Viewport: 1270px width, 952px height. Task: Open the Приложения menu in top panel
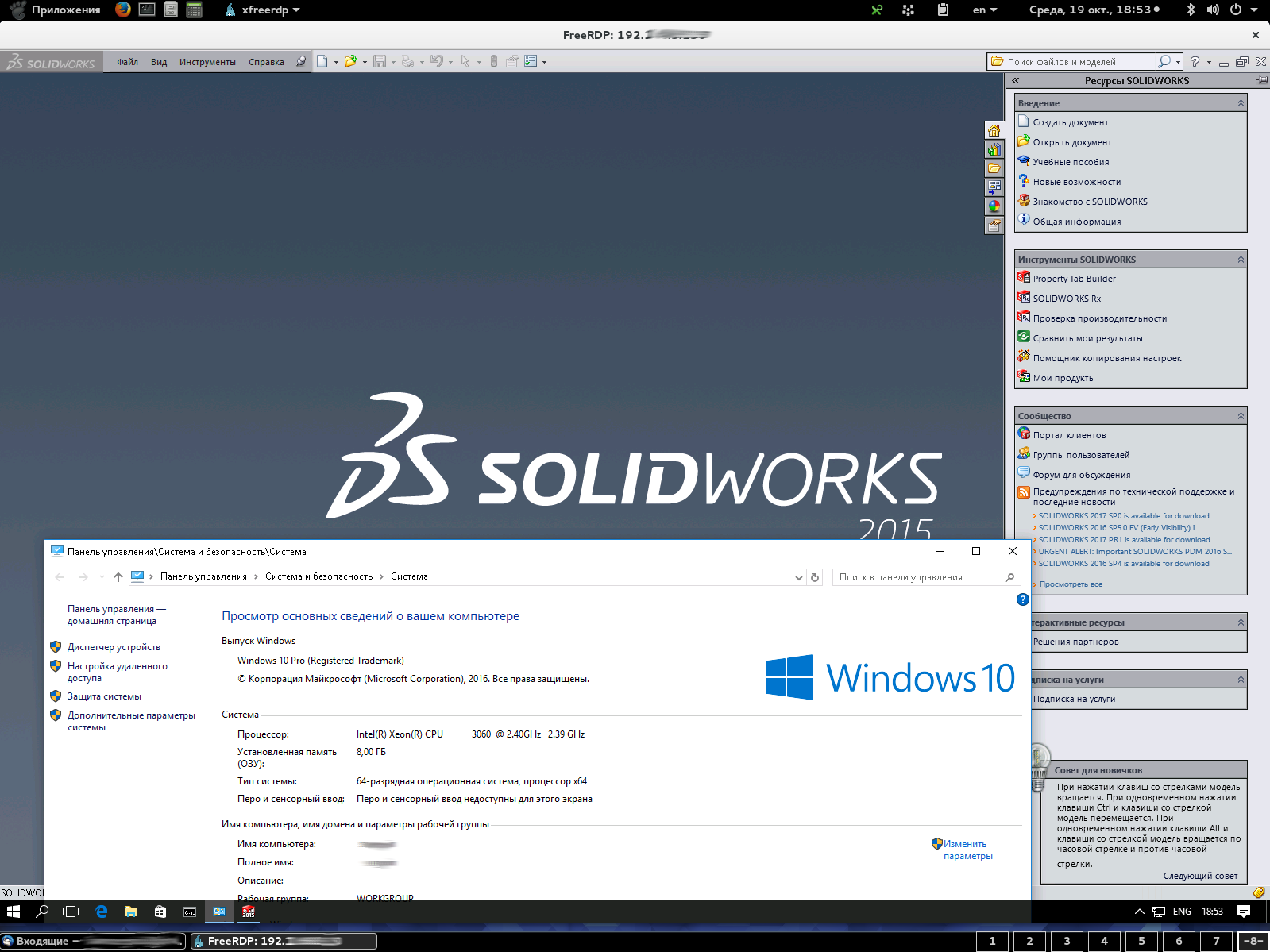(66, 10)
